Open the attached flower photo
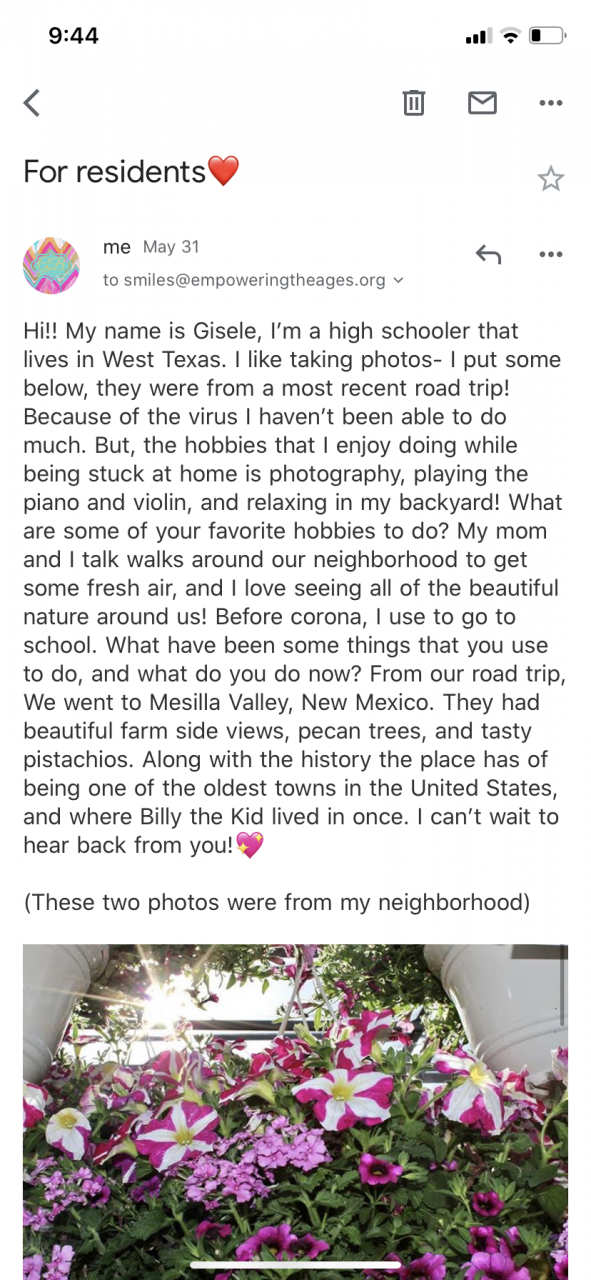591x1280 pixels. 295,1112
